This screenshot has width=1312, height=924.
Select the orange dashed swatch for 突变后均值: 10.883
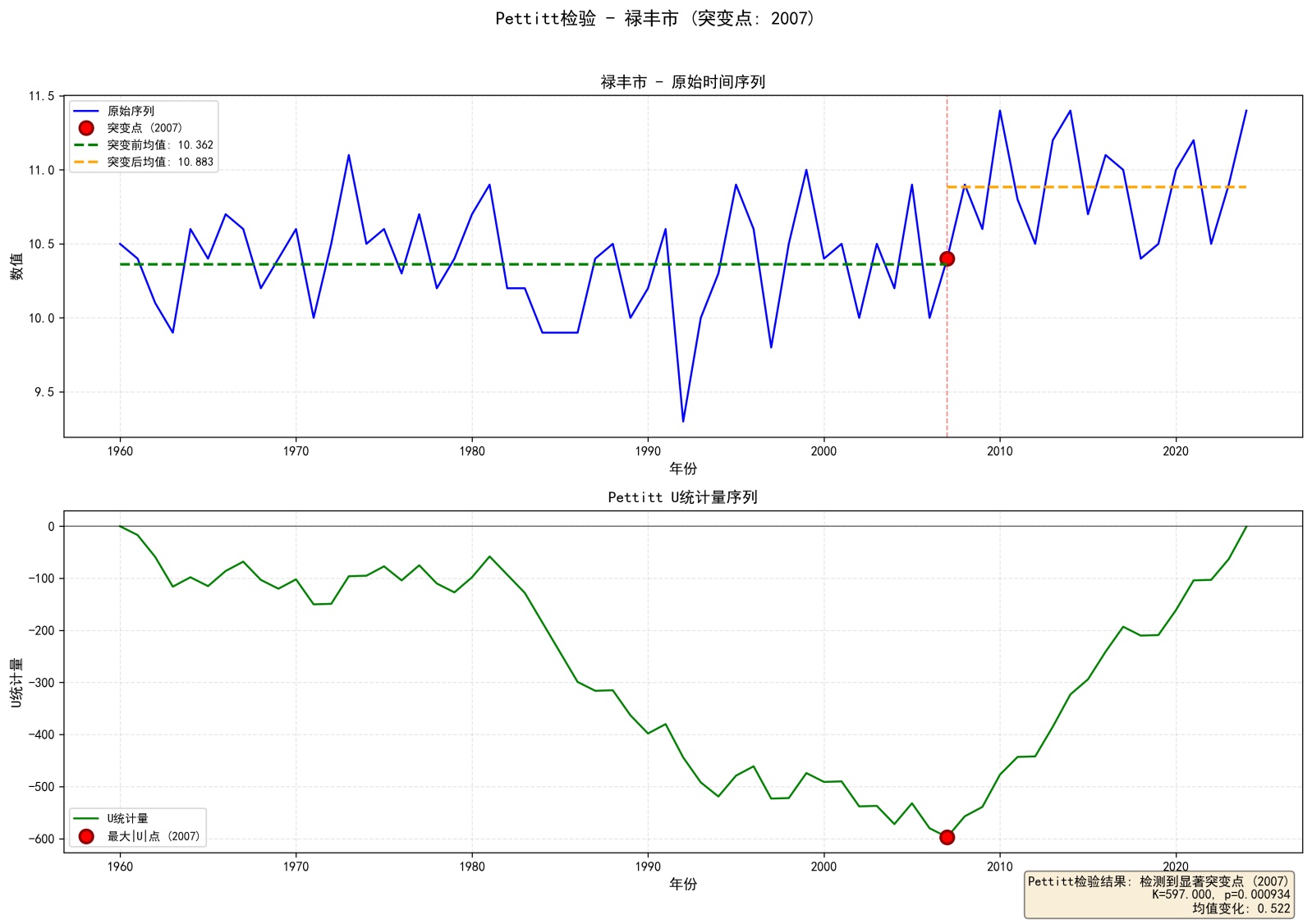click(86, 162)
